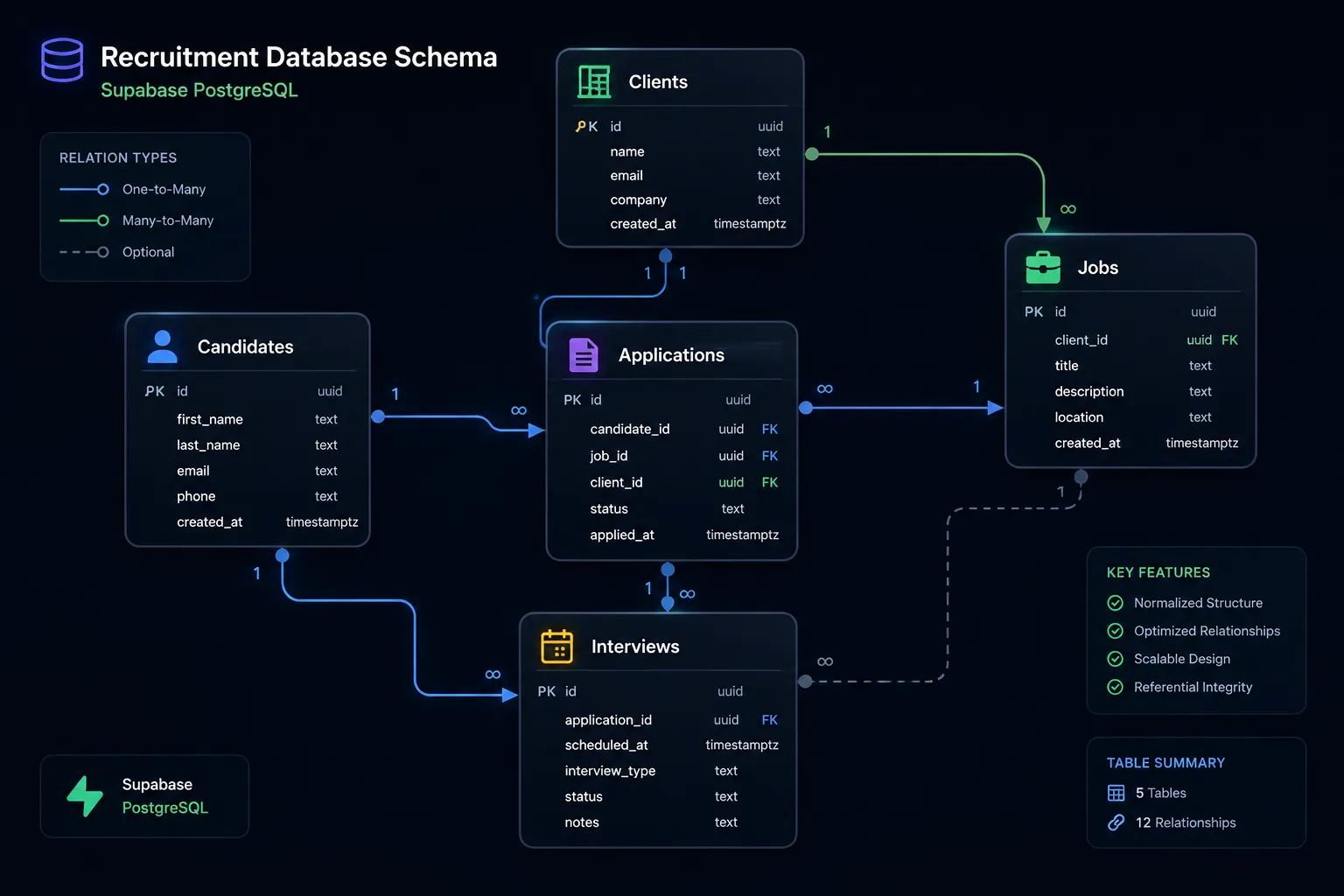Click the gray connector dot right of Interviews
This screenshot has width=1344, height=896.
[x=806, y=681]
